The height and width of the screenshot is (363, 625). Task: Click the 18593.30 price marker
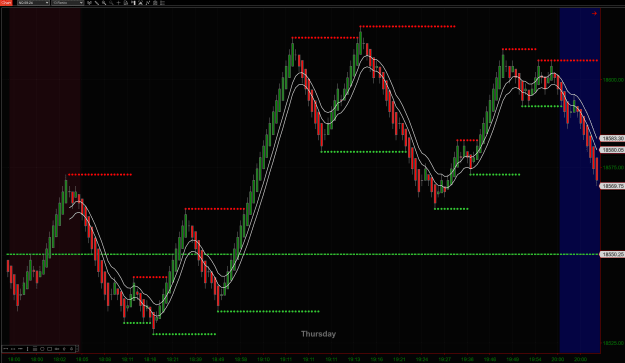[x=612, y=138]
